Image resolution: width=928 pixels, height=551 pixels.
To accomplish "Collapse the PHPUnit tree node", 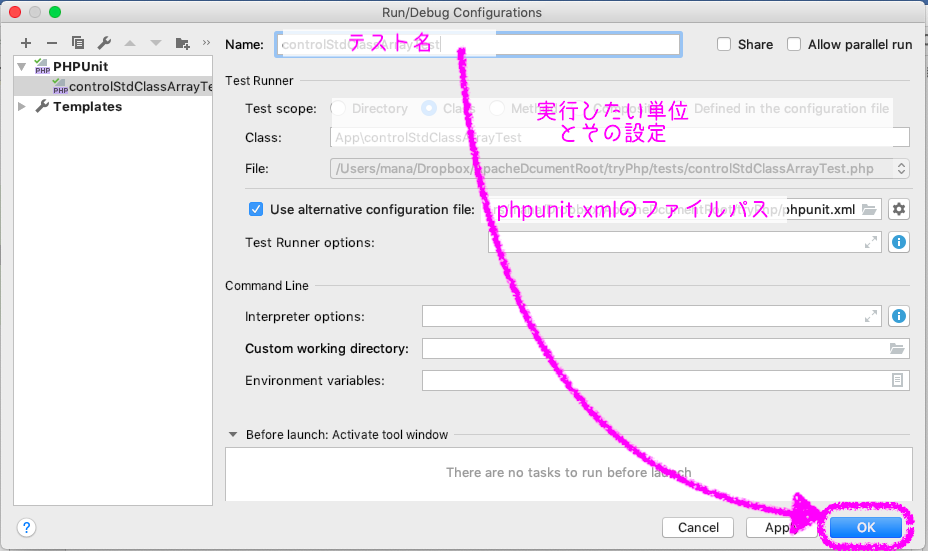I will point(22,66).
